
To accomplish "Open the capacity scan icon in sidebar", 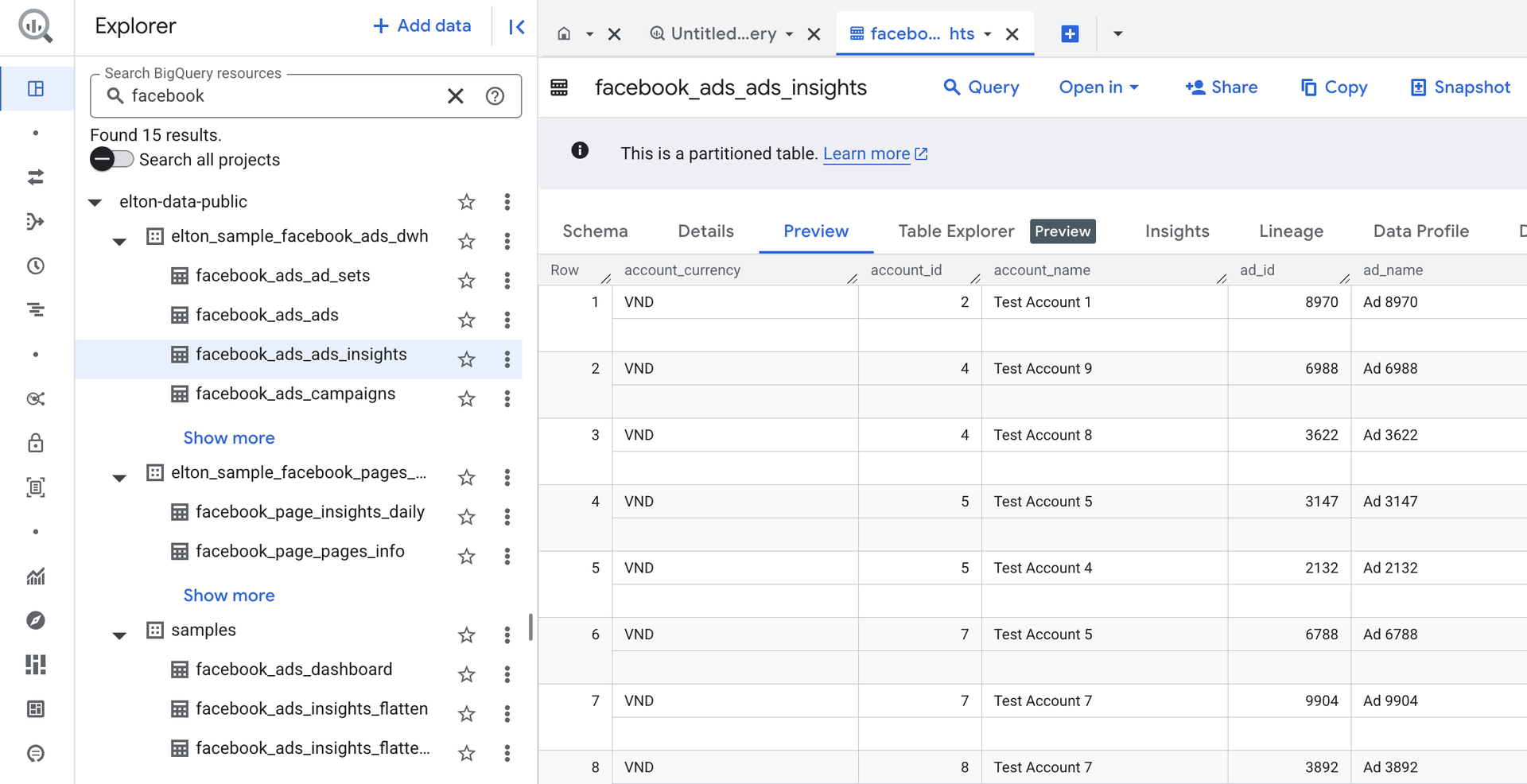I will point(36,487).
